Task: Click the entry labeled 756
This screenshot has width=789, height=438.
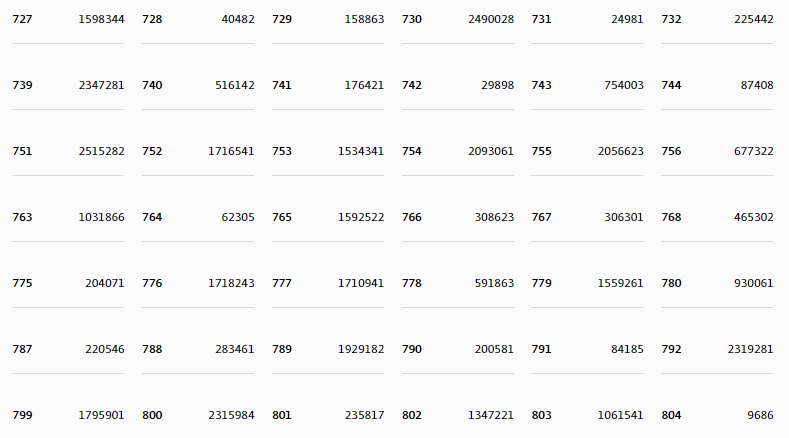Action: pyautogui.click(x=717, y=152)
